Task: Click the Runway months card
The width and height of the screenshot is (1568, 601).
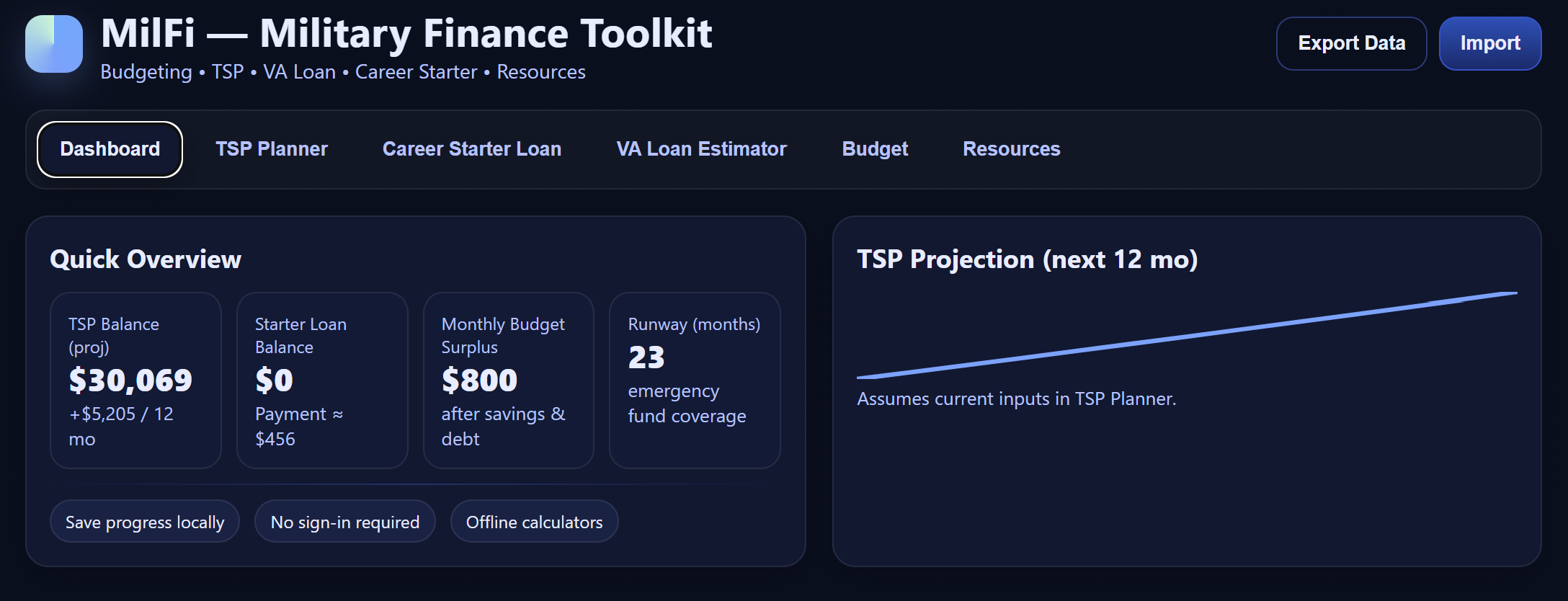Action: click(x=695, y=380)
